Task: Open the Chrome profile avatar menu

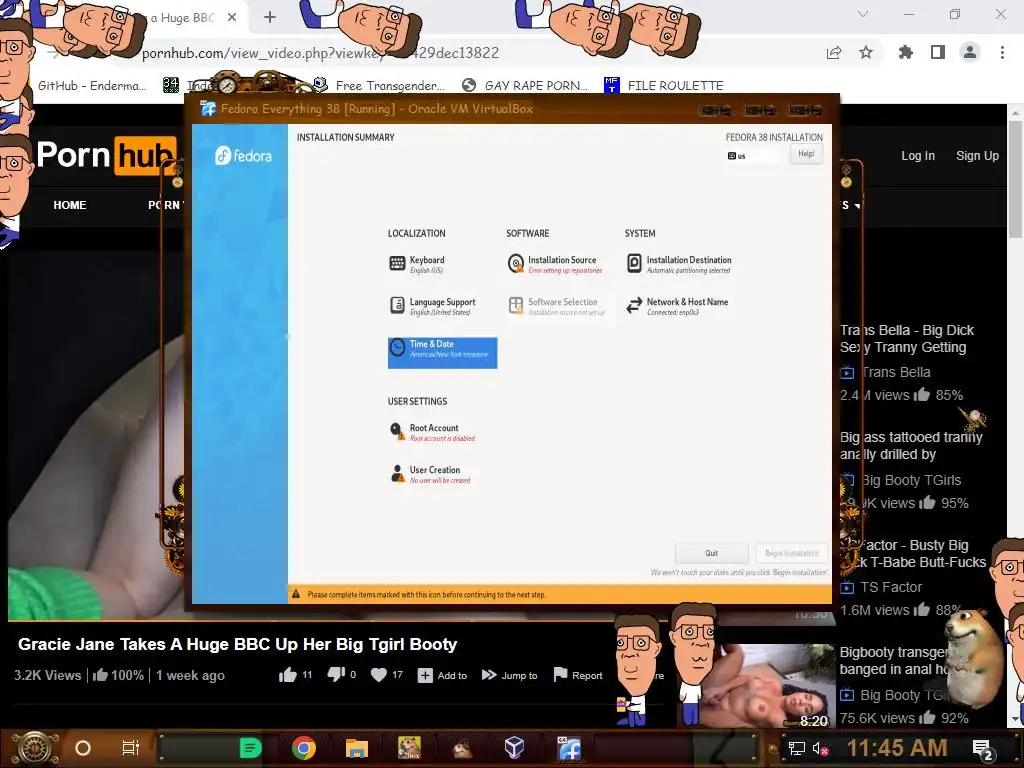Action: click(970, 52)
